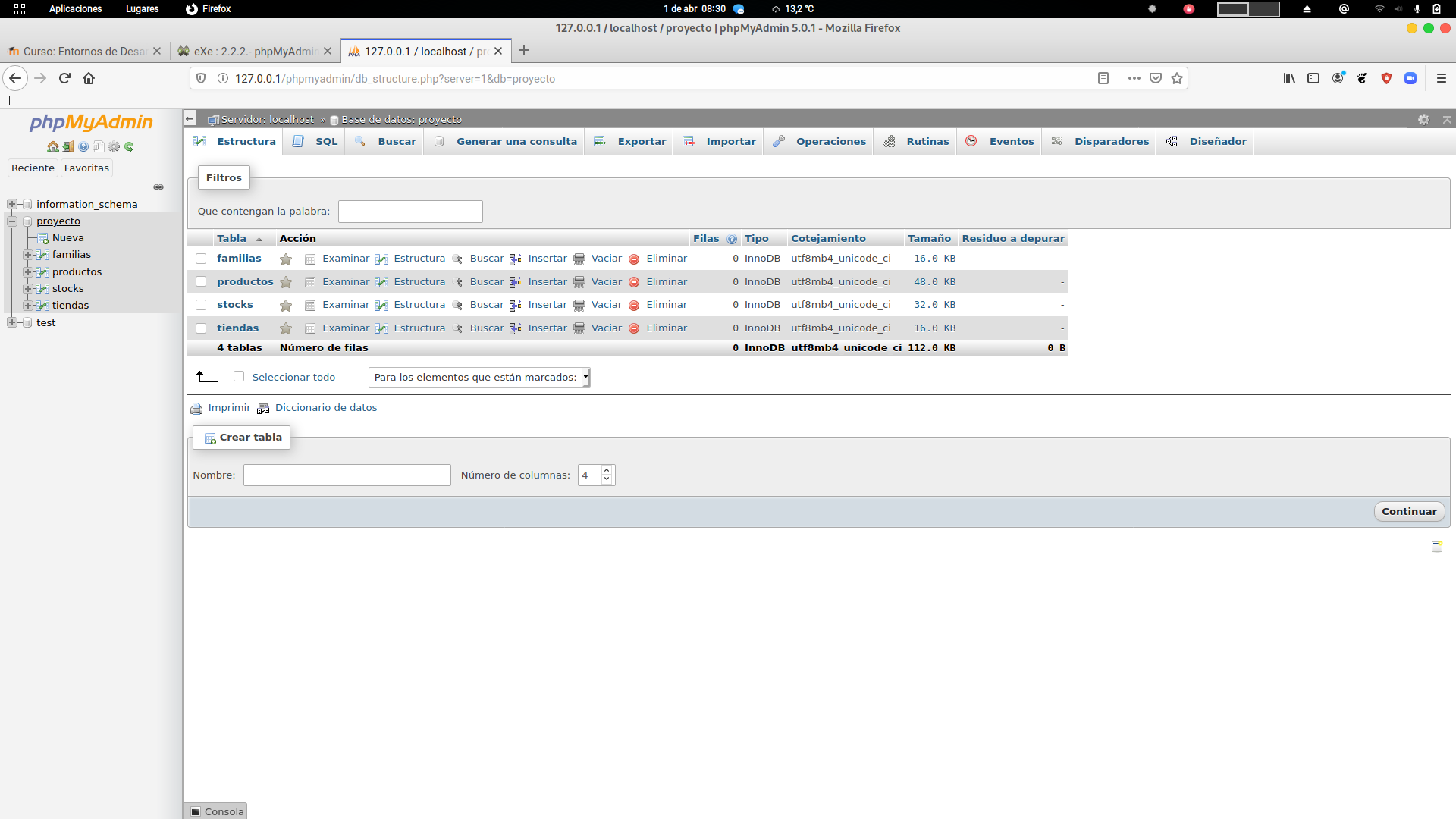This screenshot has height=819, width=1456.
Task: Expand productos table in tree
Action: tap(28, 272)
